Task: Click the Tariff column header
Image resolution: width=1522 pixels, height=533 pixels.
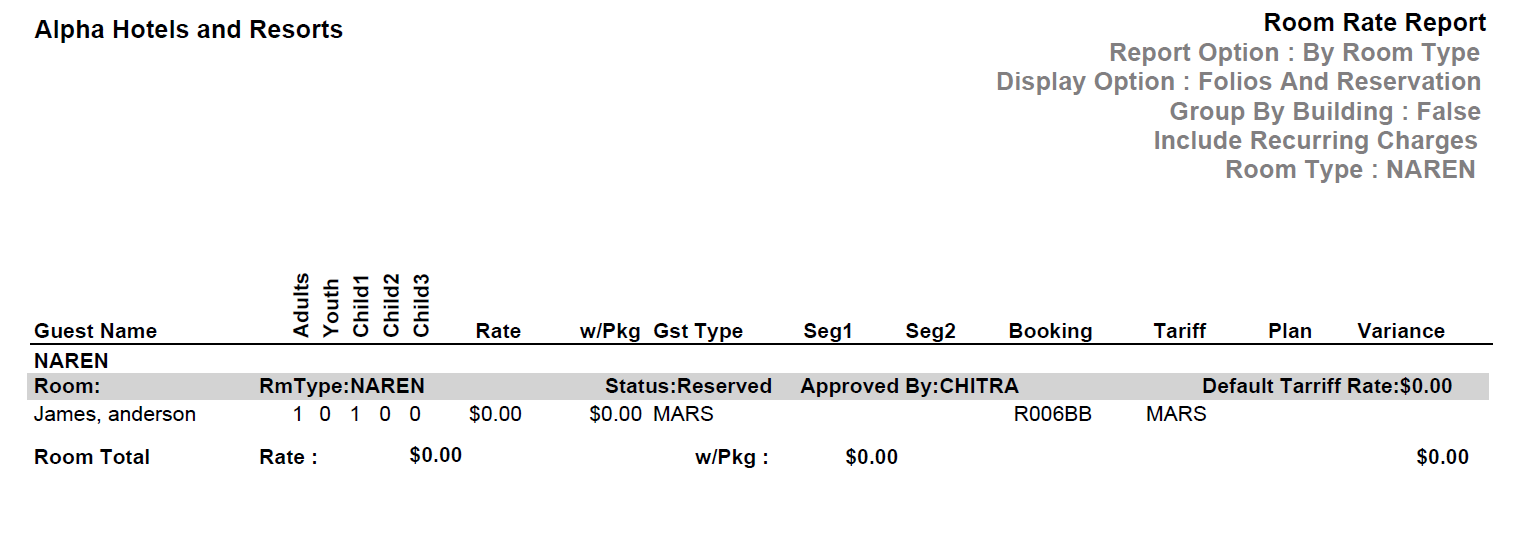Action: click(x=1179, y=331)
